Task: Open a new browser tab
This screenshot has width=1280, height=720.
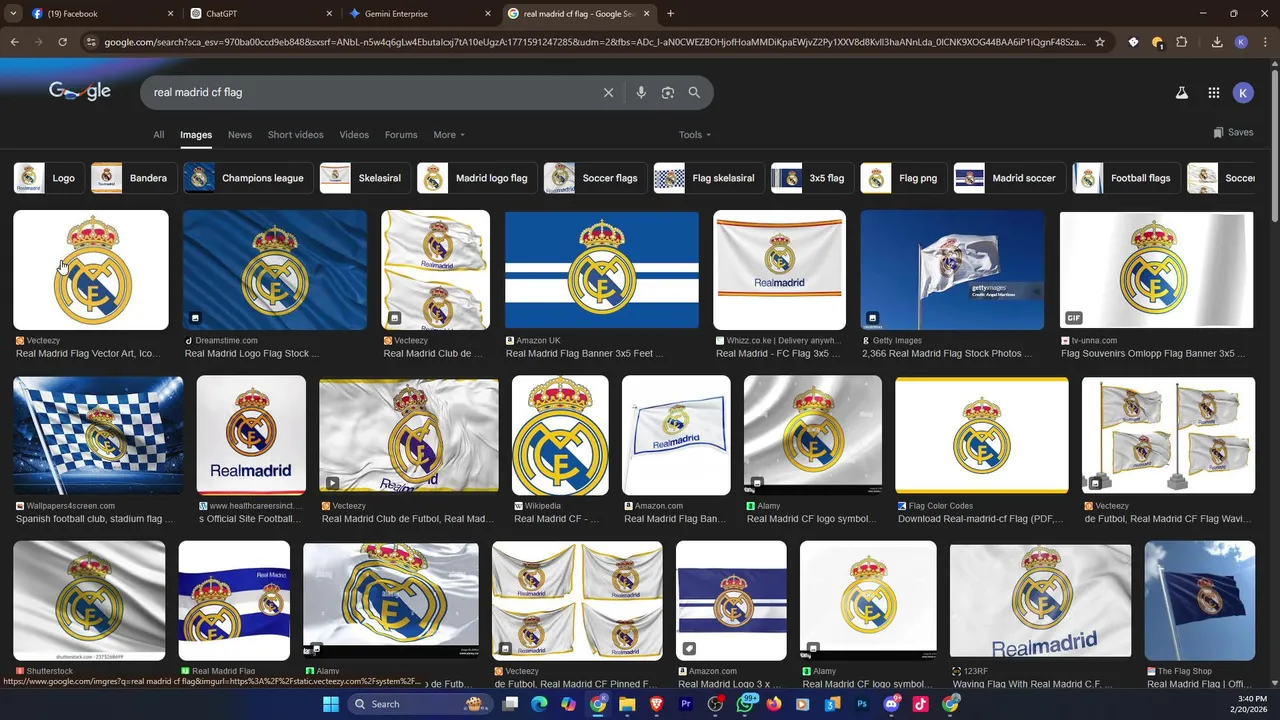Action: [x=670, y=14]
